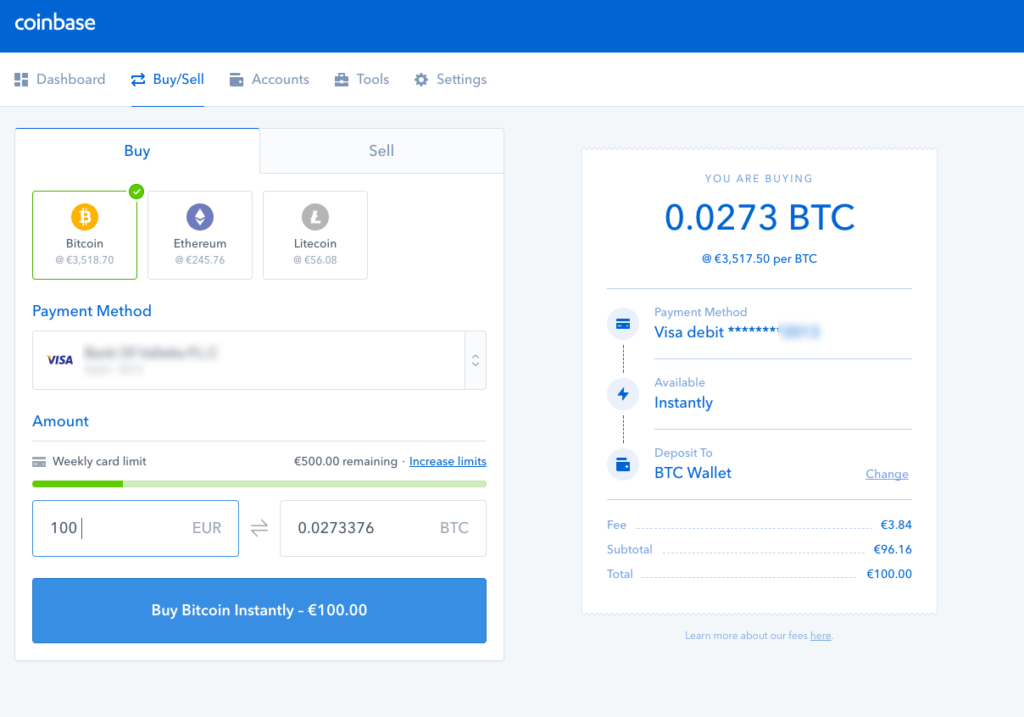Click the Deposit To wallet icon
Viewport: 1024px width, 717px height.
(x=623, y=464)
